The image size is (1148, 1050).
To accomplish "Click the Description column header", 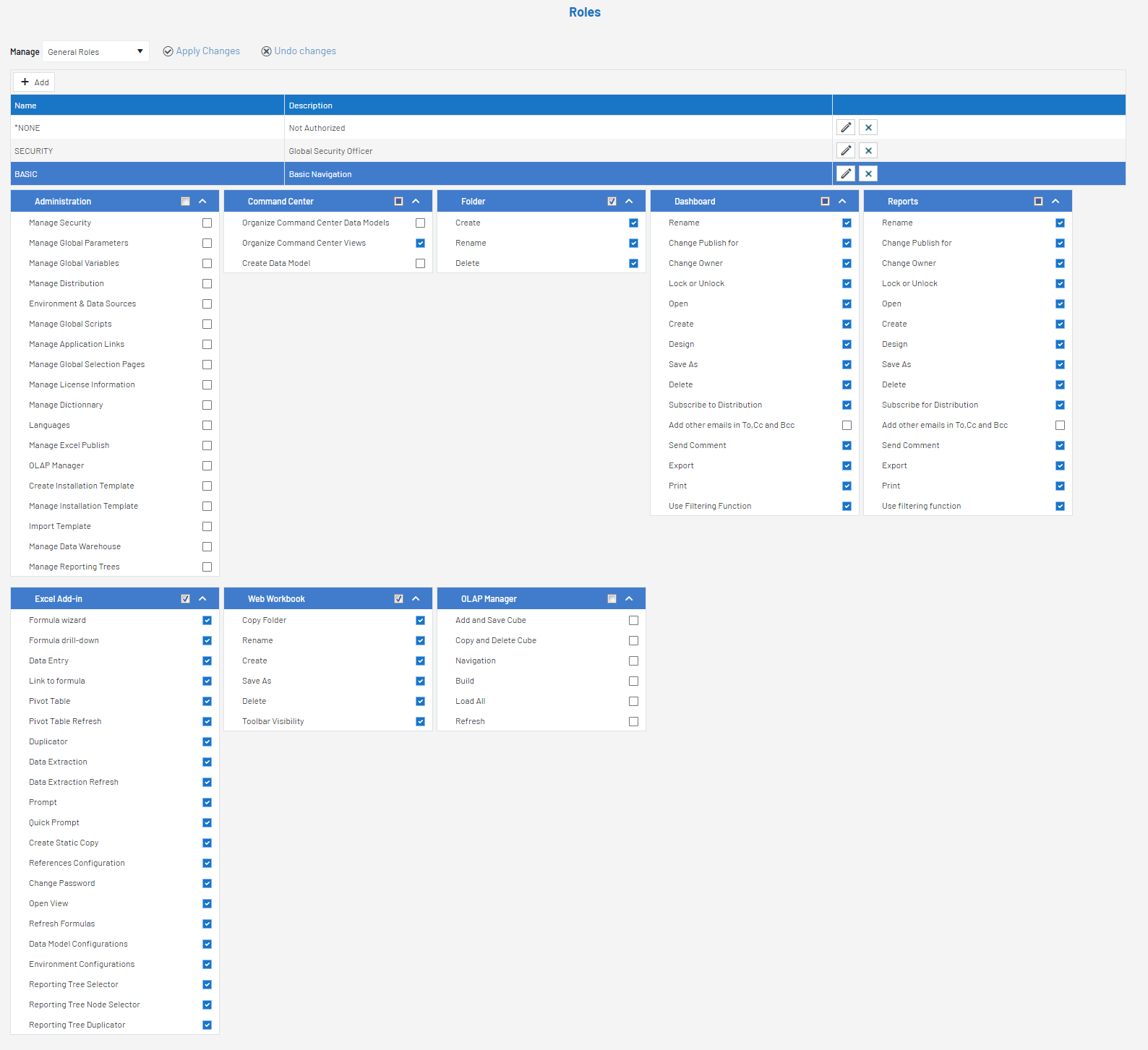I will click(557, 106).
